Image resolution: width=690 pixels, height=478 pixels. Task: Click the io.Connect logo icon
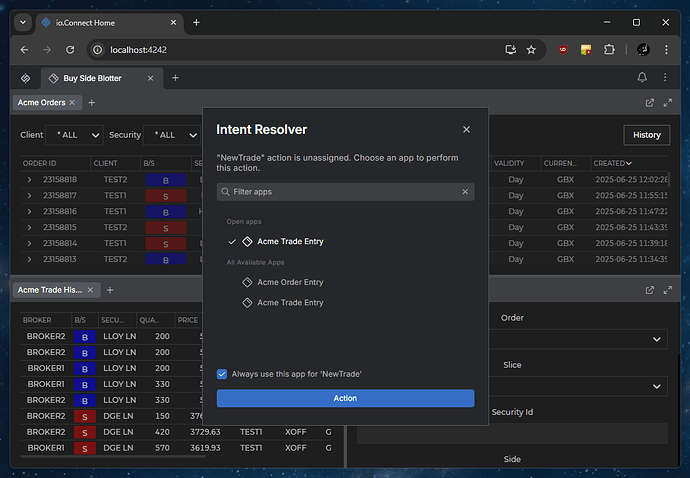[25, 78]
